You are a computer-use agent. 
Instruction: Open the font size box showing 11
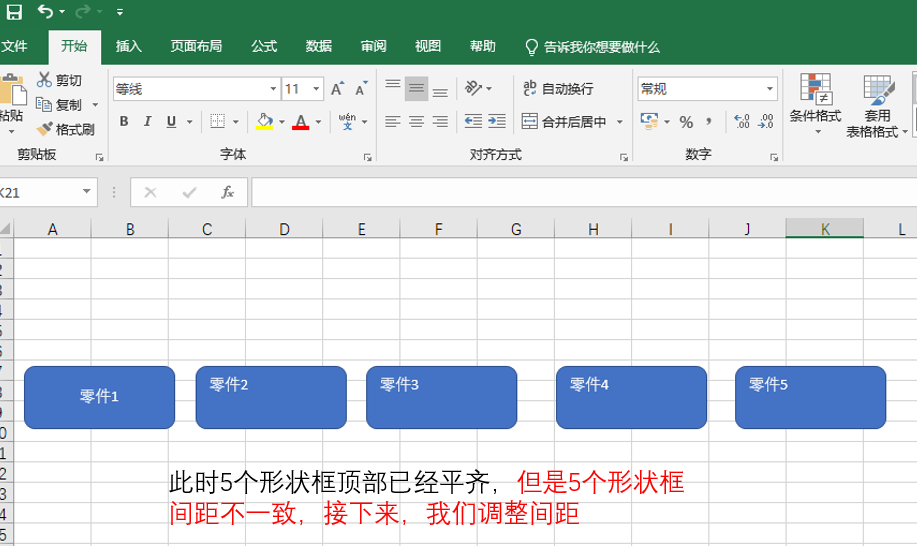click(x=302, y=89)
